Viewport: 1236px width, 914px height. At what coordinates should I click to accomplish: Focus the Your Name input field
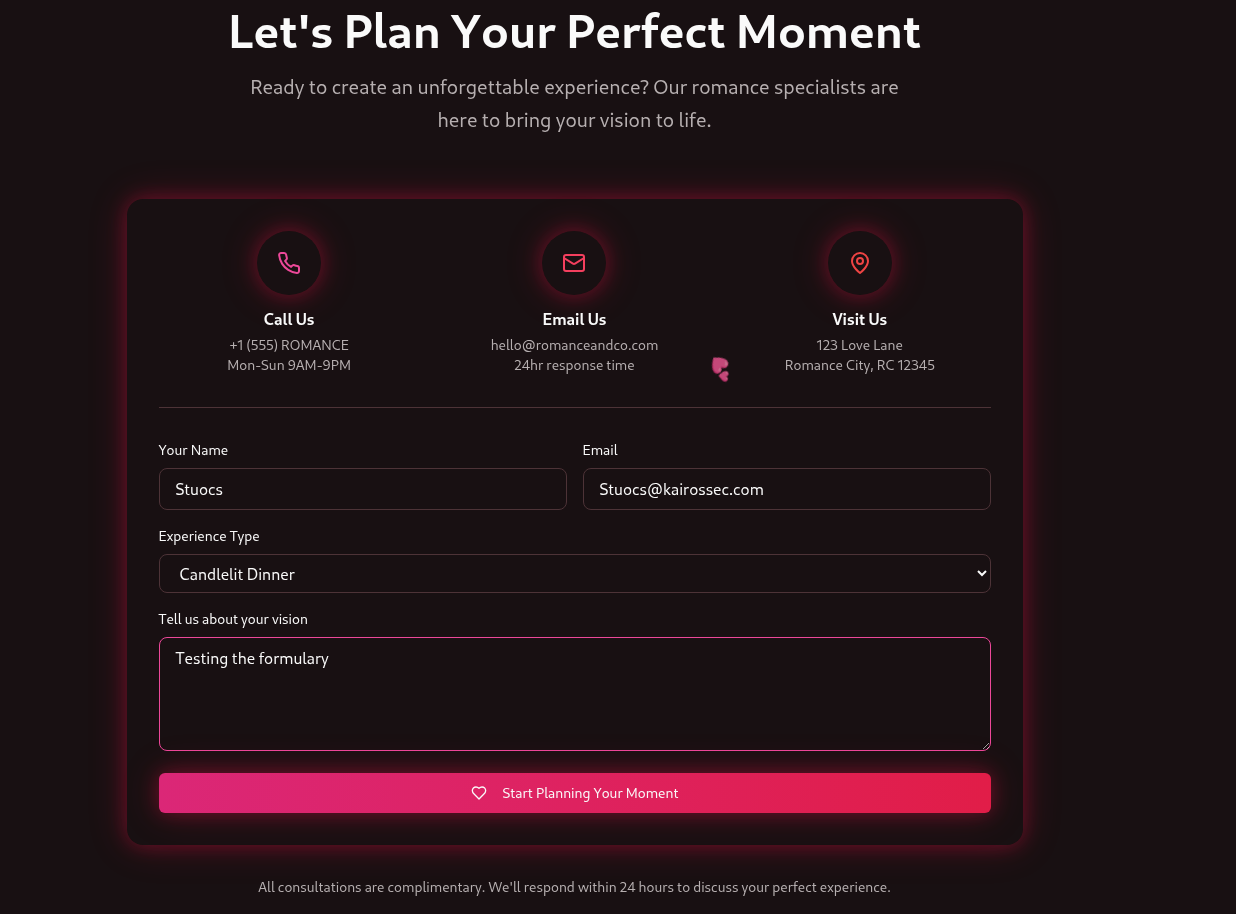point(362,489)
